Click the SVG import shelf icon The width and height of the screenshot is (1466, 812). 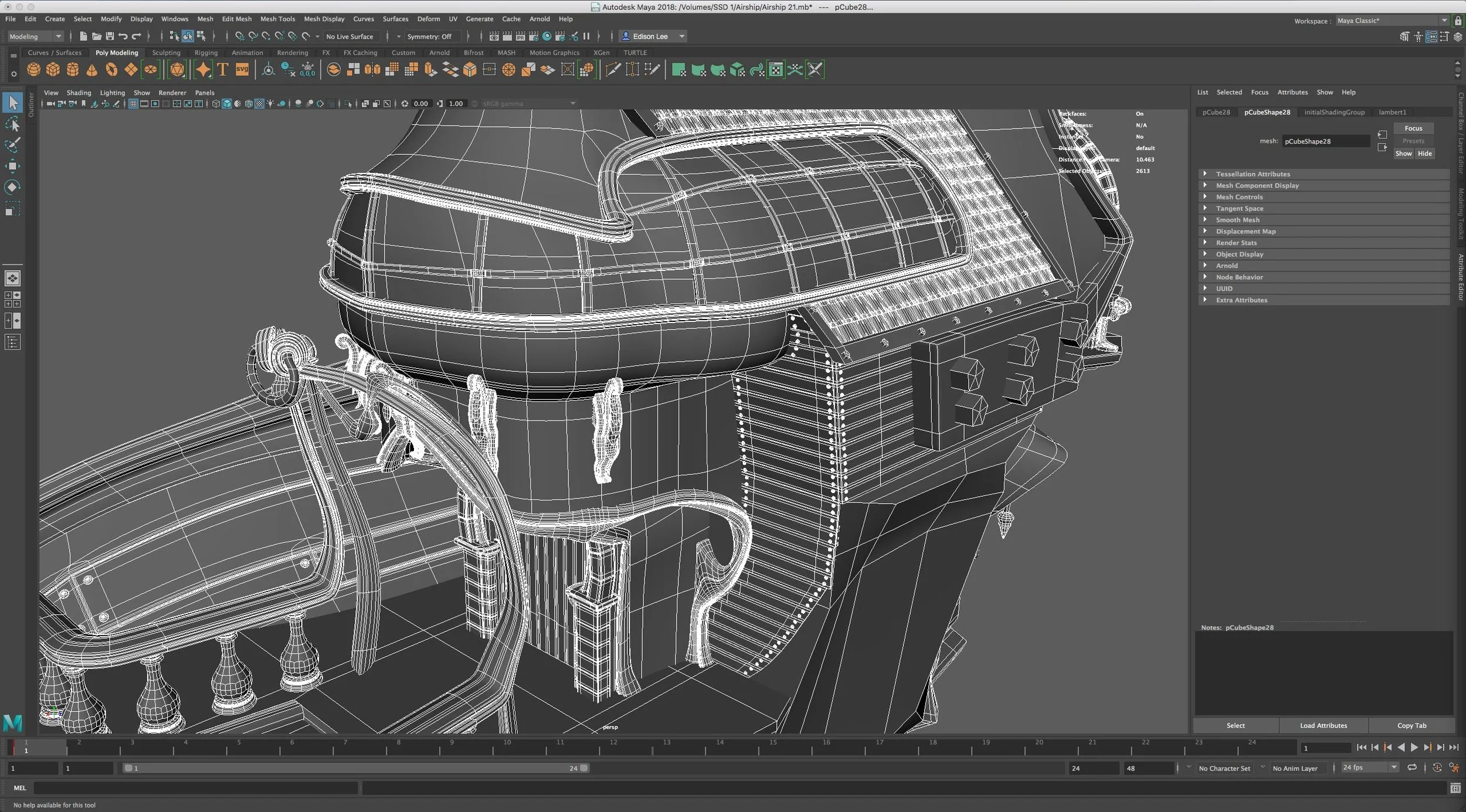(x=242, y=70)
